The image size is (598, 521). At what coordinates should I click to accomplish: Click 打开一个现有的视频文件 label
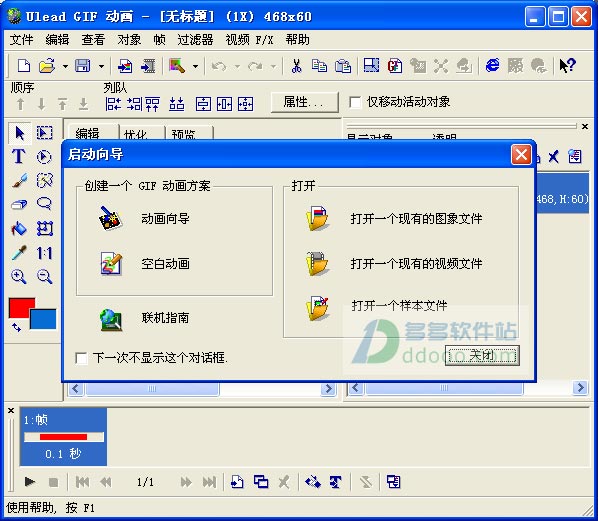(x=416, y=264)
